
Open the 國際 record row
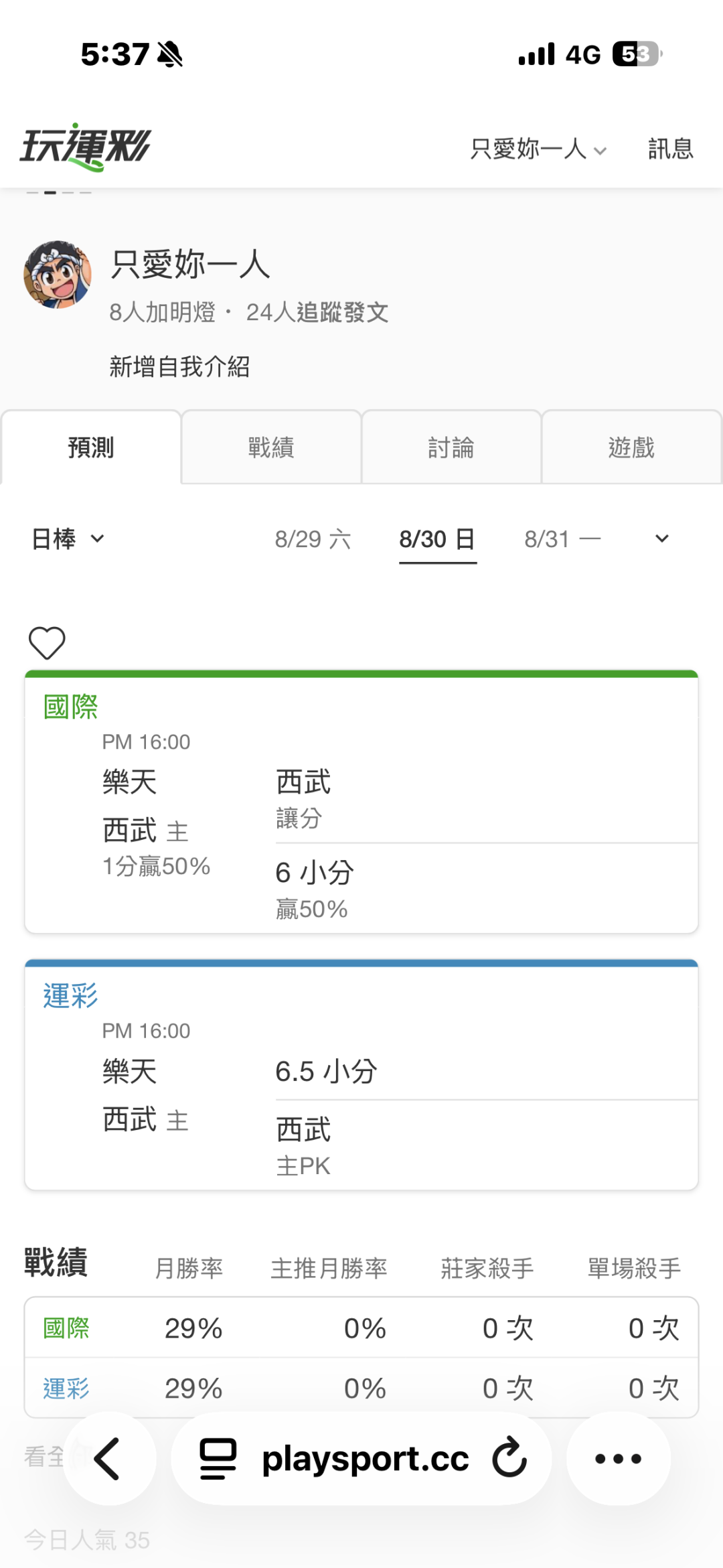tap(361, 1328)
